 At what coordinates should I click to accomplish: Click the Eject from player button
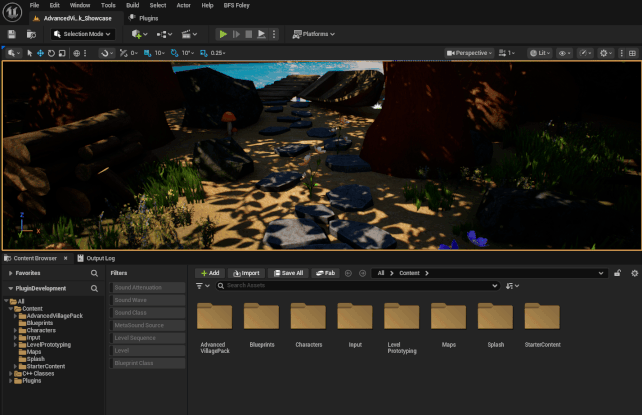click(x=261, y=34)
